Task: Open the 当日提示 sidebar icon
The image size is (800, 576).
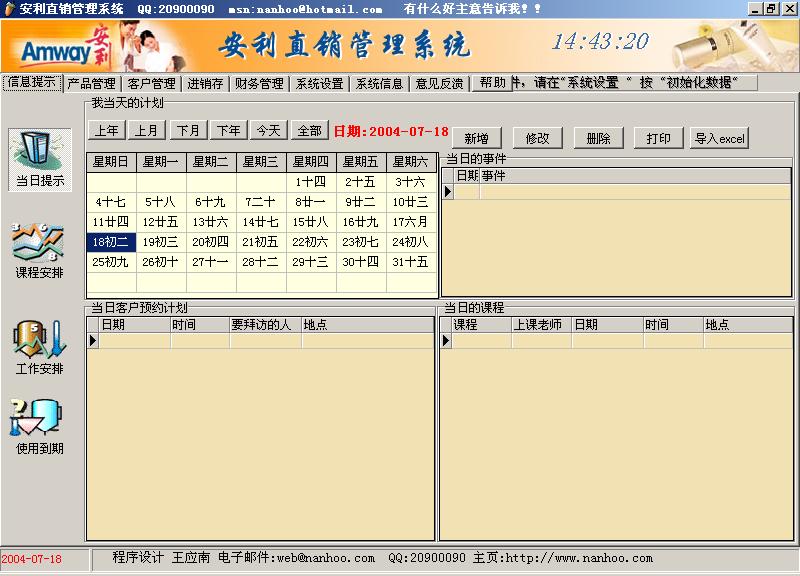Action: pyautogui.click(x=39, y=160)
